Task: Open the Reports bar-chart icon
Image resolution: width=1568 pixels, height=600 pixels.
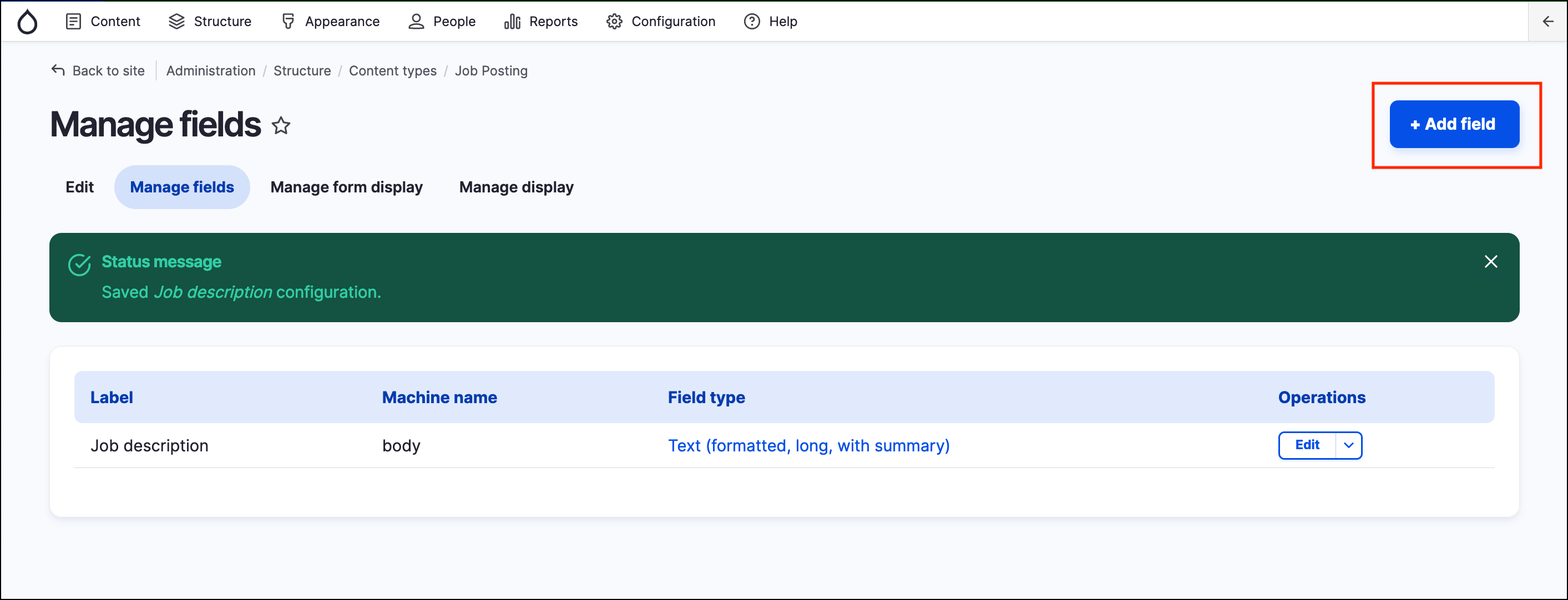Action: [512, 21]
